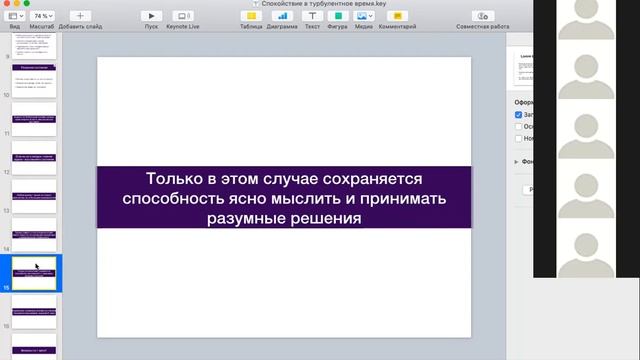Insert a chart using Диаграмма icon
Screen dimensions: 640x360
click(x=282, y=16)
